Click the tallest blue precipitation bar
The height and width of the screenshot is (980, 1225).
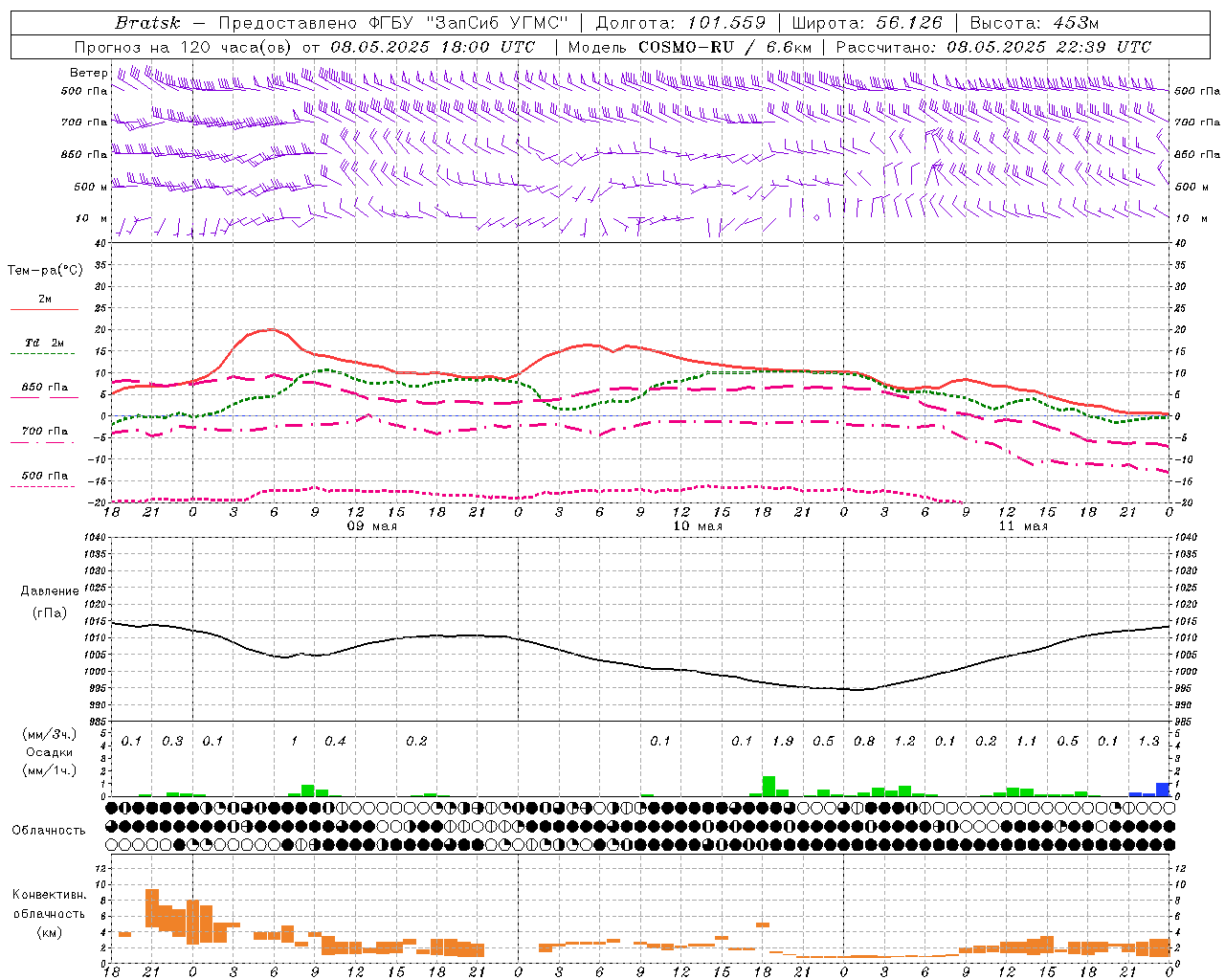[x=1163, y=790]
